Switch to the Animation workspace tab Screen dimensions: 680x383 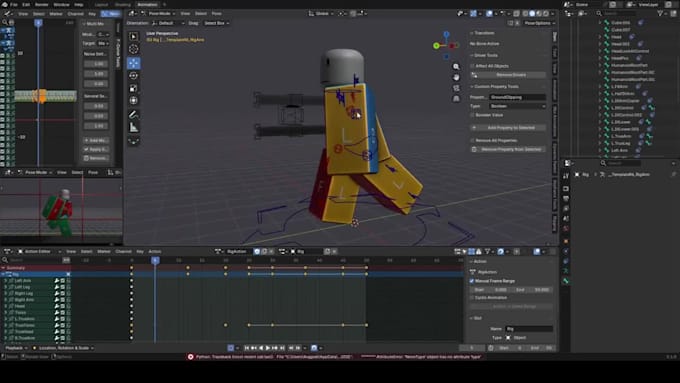pos(147,4)
